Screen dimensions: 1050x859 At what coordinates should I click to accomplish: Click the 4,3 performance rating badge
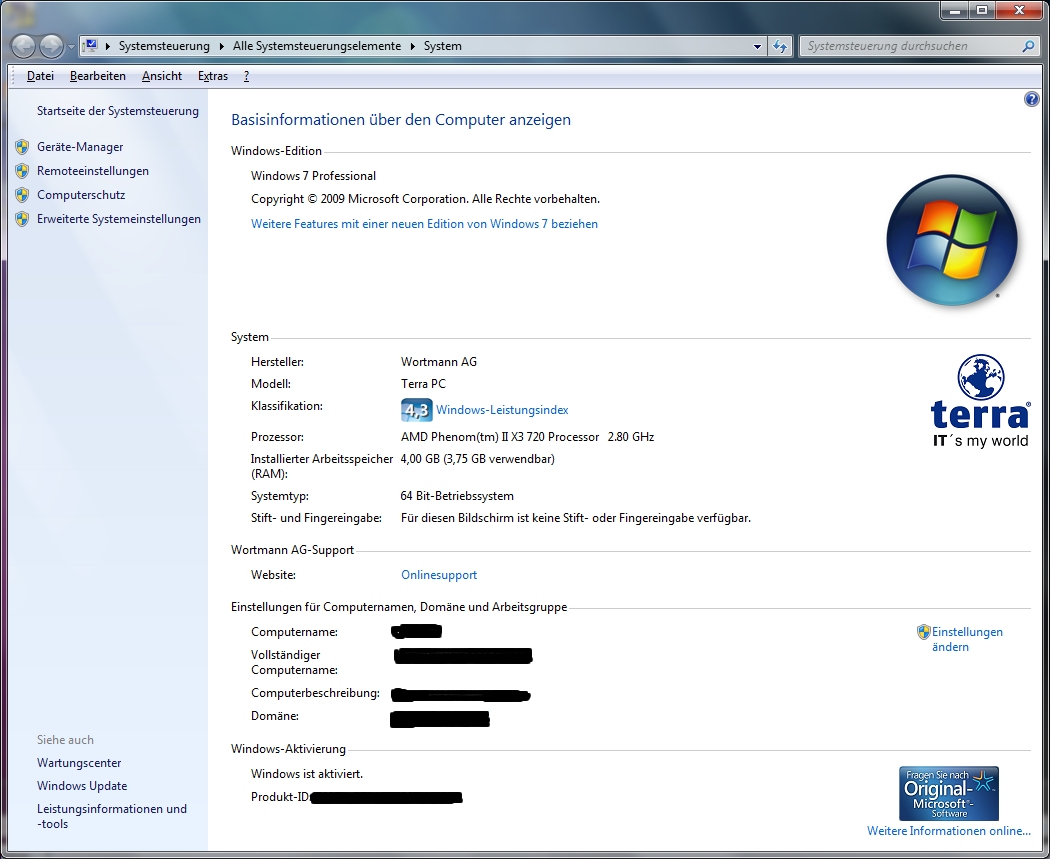(417, 410)
